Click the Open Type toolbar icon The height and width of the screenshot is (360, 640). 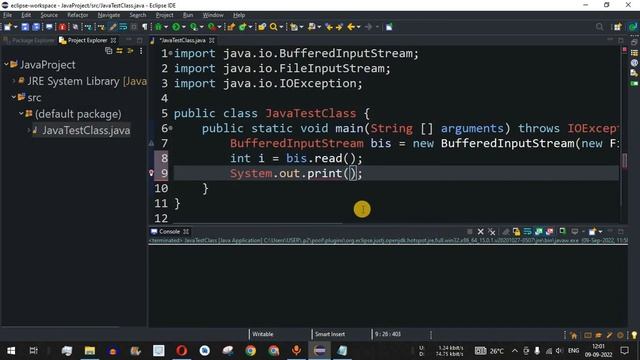coord(262,27)
